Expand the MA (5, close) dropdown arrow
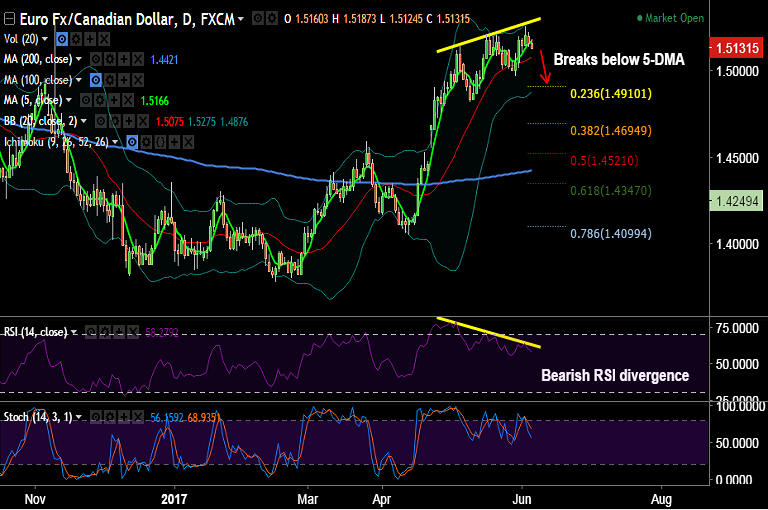 [x=69, y=100]
